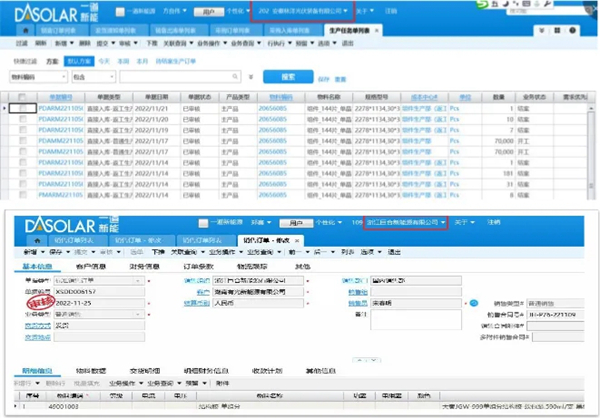Click the home icon tab in top window
The width and height of the screenshot is (600, 418).
pos(25,32)
